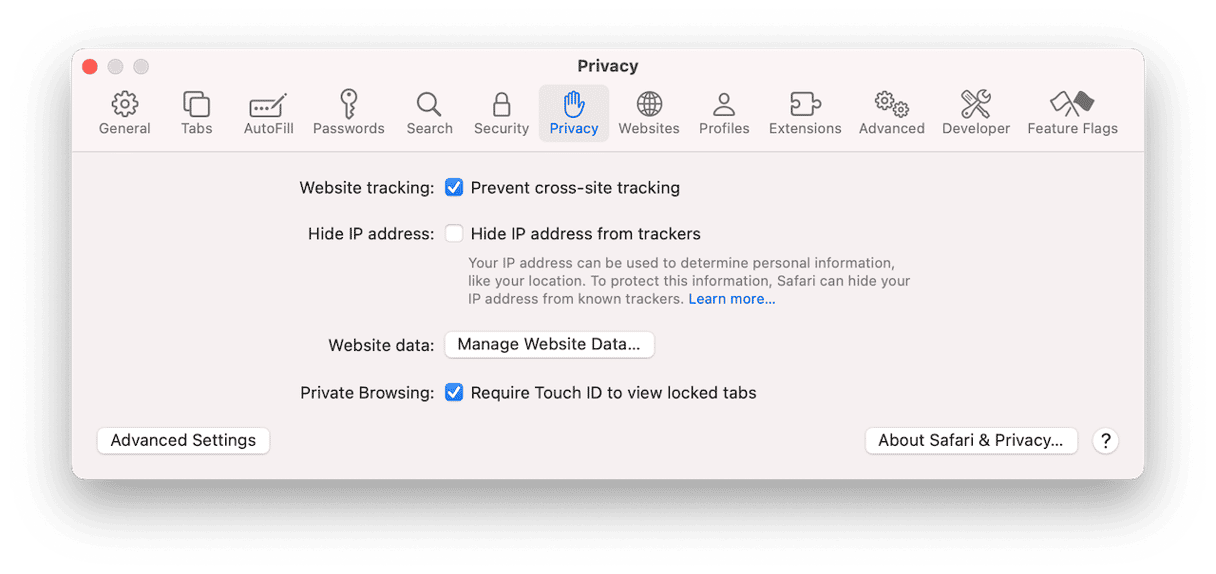Enable Hide IP address from trackers
This screenshot has height=574, width=1216.
454,234
